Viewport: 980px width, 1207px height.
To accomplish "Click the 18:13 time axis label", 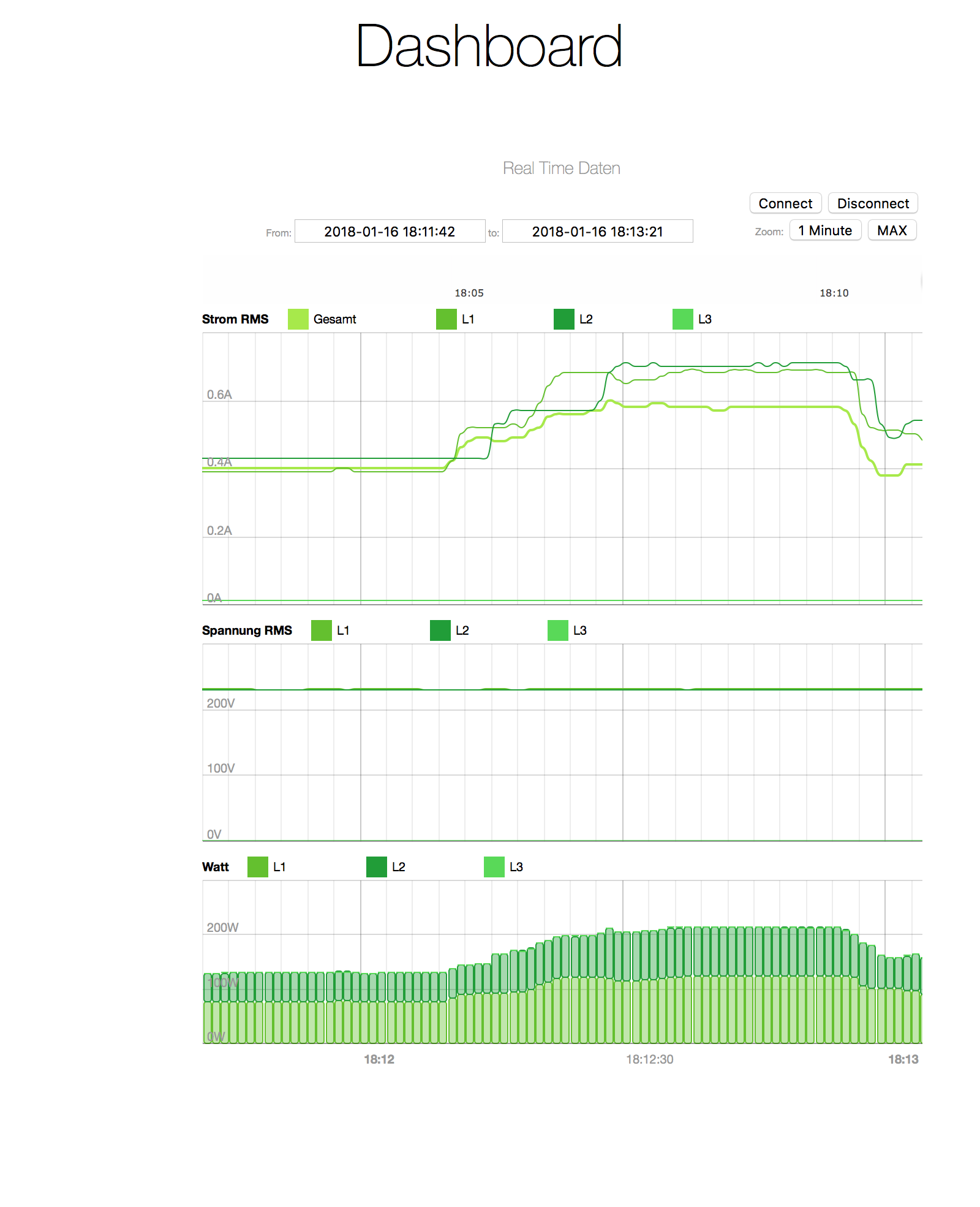I will click(x=903, y=1059).
